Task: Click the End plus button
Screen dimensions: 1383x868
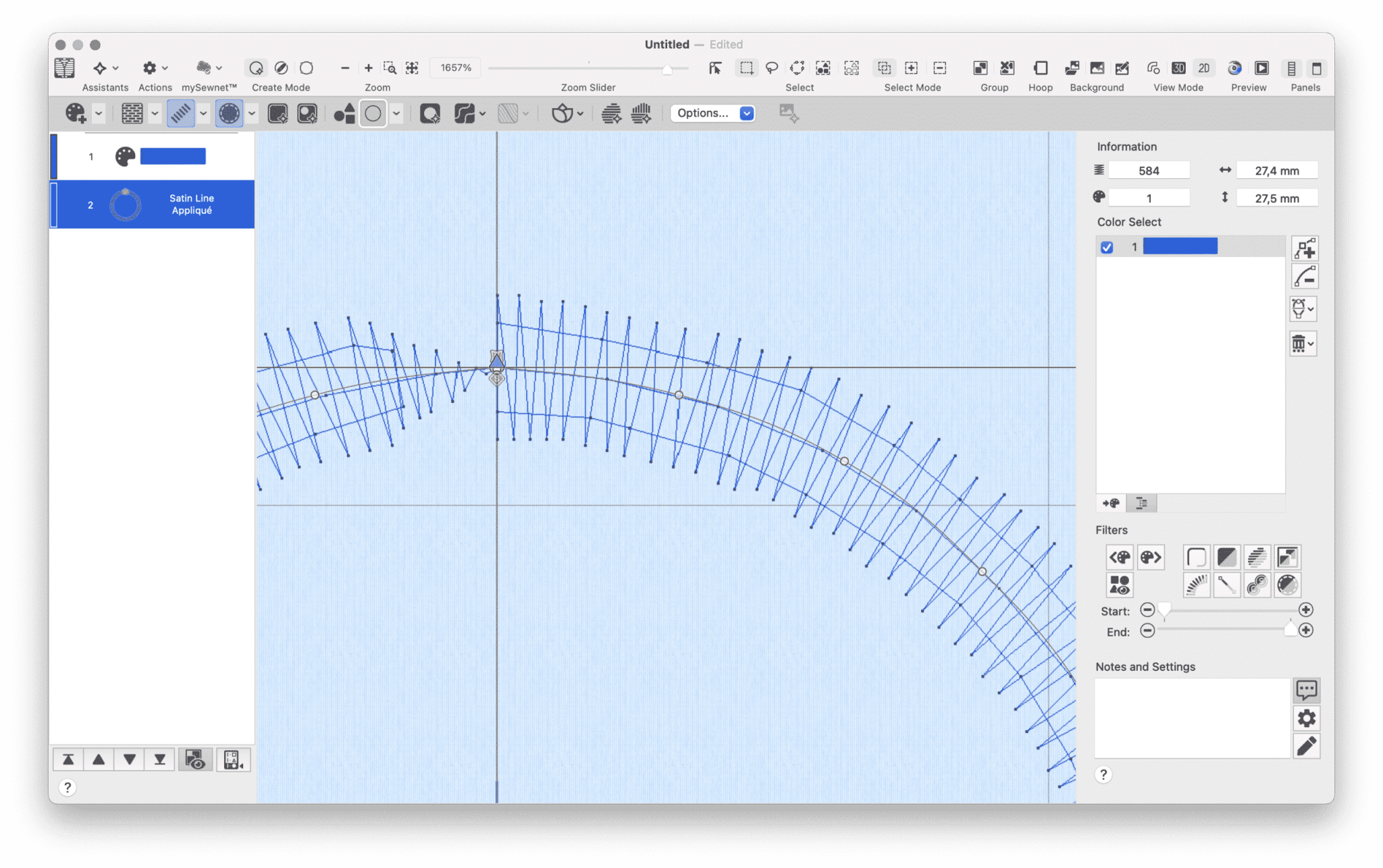Action: [x=1305, y=630]
